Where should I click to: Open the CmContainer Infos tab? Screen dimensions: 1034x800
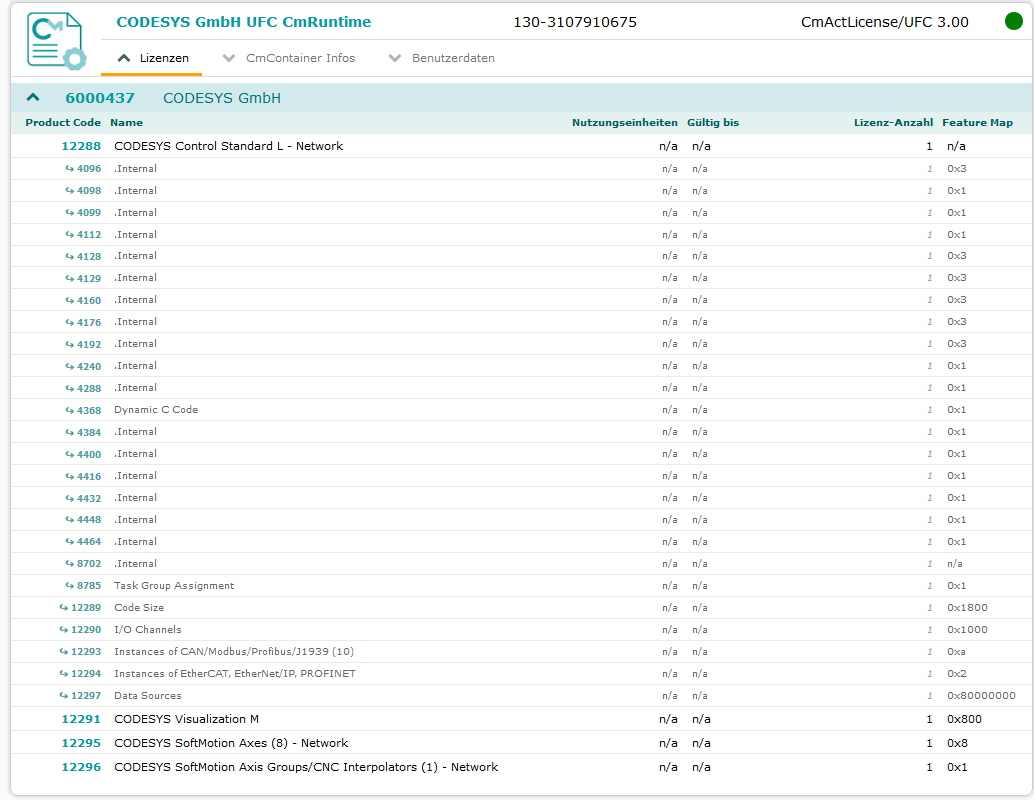click(300, 58)
